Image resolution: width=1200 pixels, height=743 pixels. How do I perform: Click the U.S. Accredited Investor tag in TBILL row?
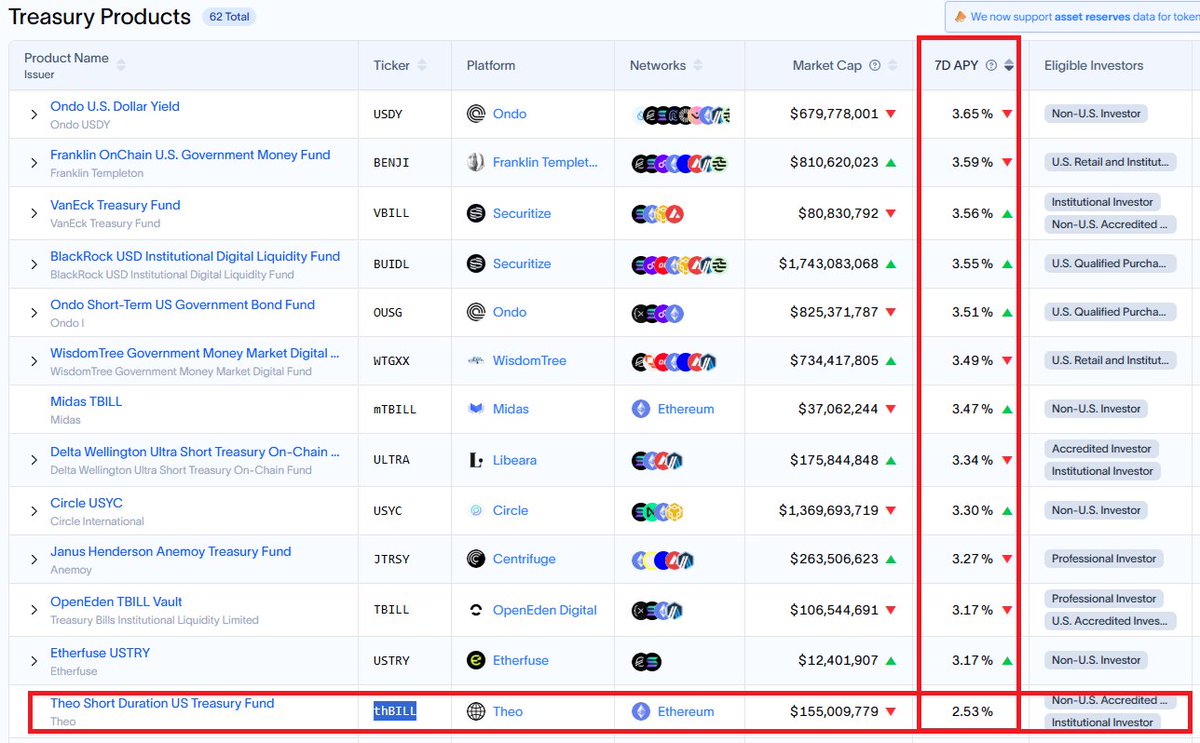point(1108,621)
